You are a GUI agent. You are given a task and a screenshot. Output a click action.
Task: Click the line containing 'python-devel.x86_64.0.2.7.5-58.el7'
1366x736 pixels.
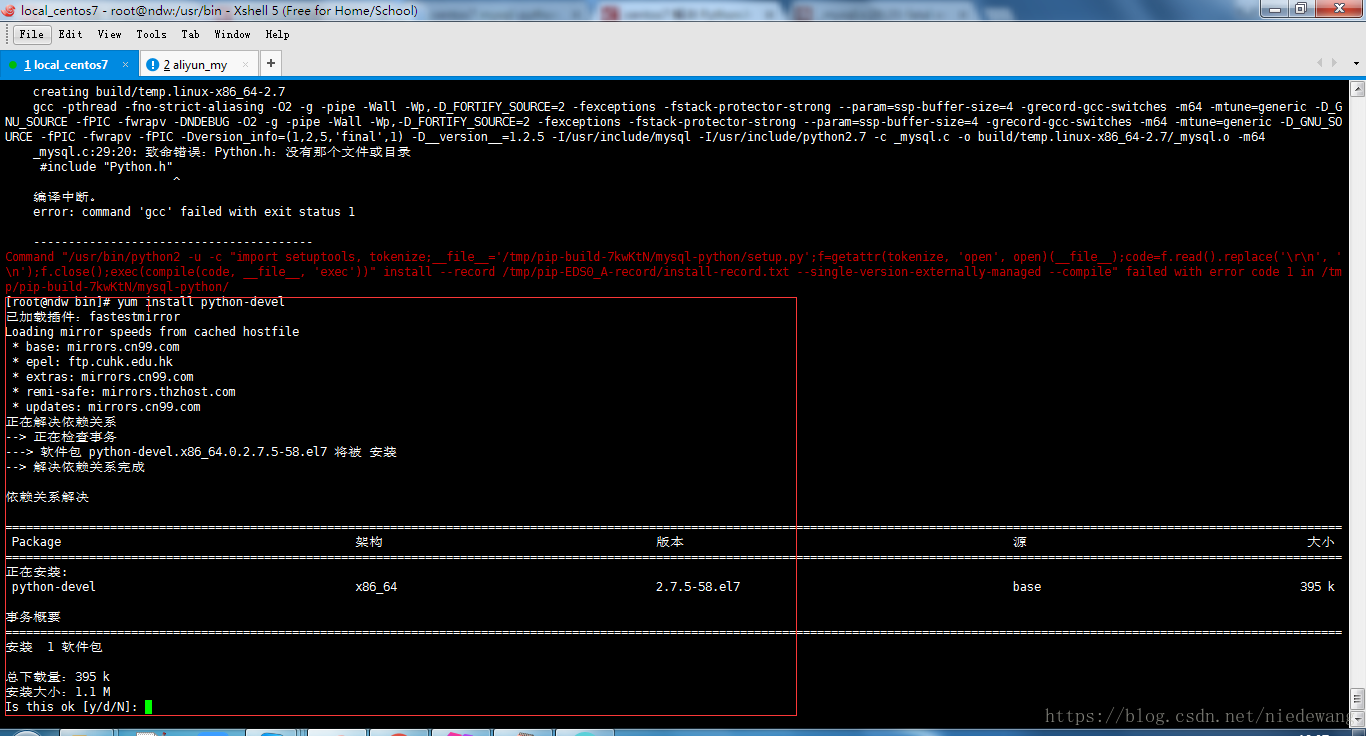pos(201,452)
